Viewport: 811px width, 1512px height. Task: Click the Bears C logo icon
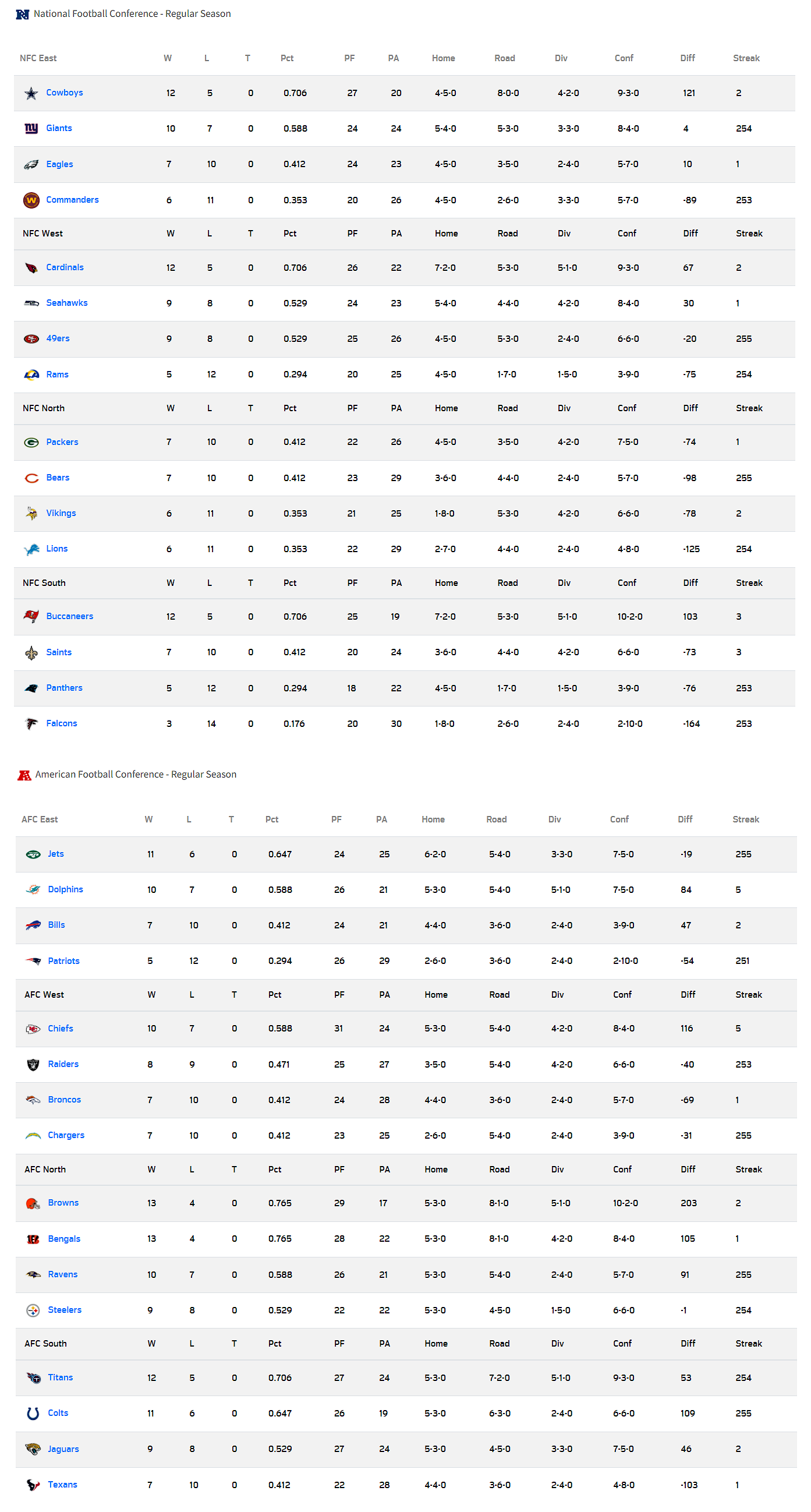[x=31, y=478]
